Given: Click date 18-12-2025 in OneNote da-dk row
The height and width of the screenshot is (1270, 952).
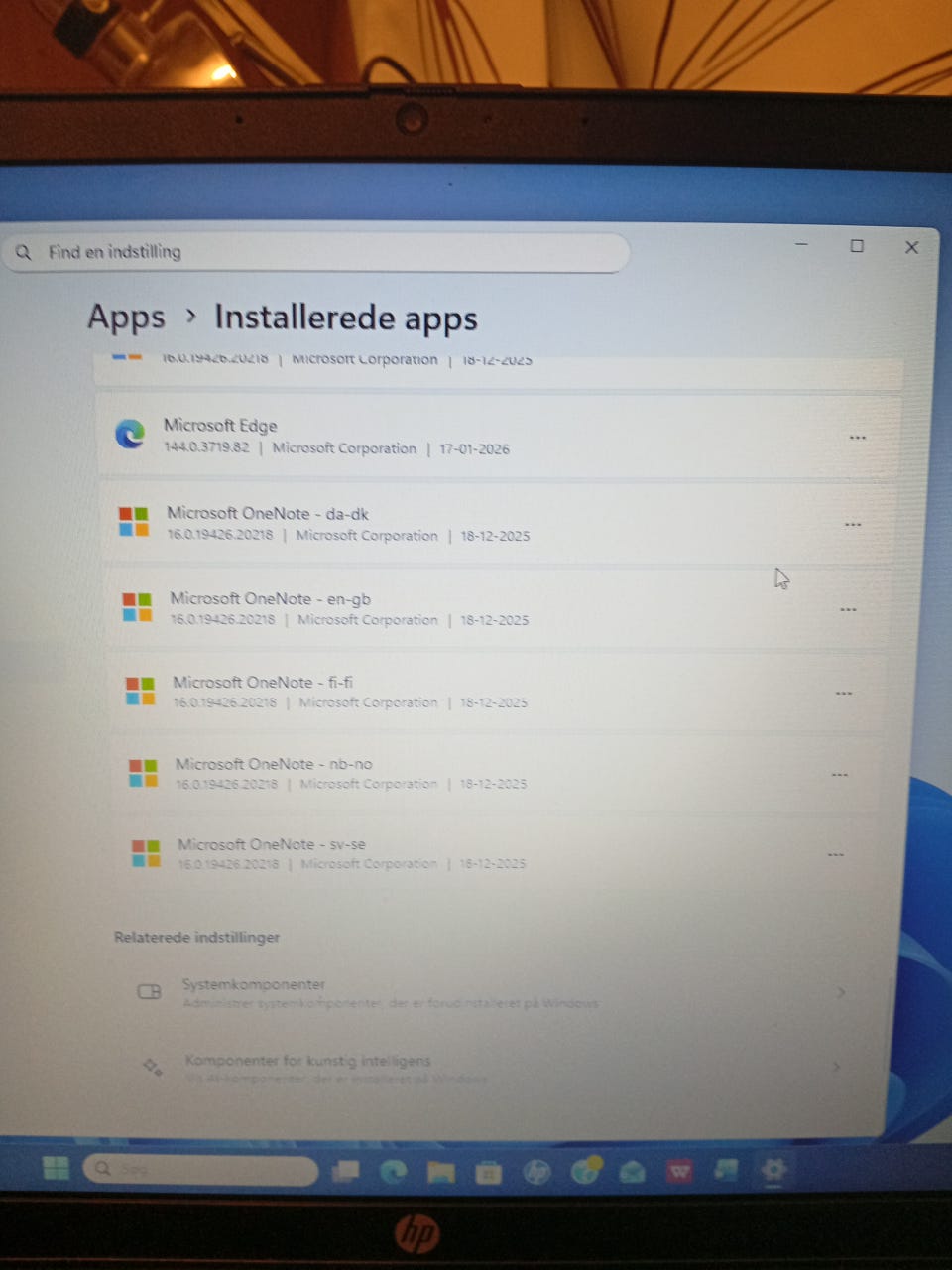Looking at the screenshot, I should coord(495,536).
